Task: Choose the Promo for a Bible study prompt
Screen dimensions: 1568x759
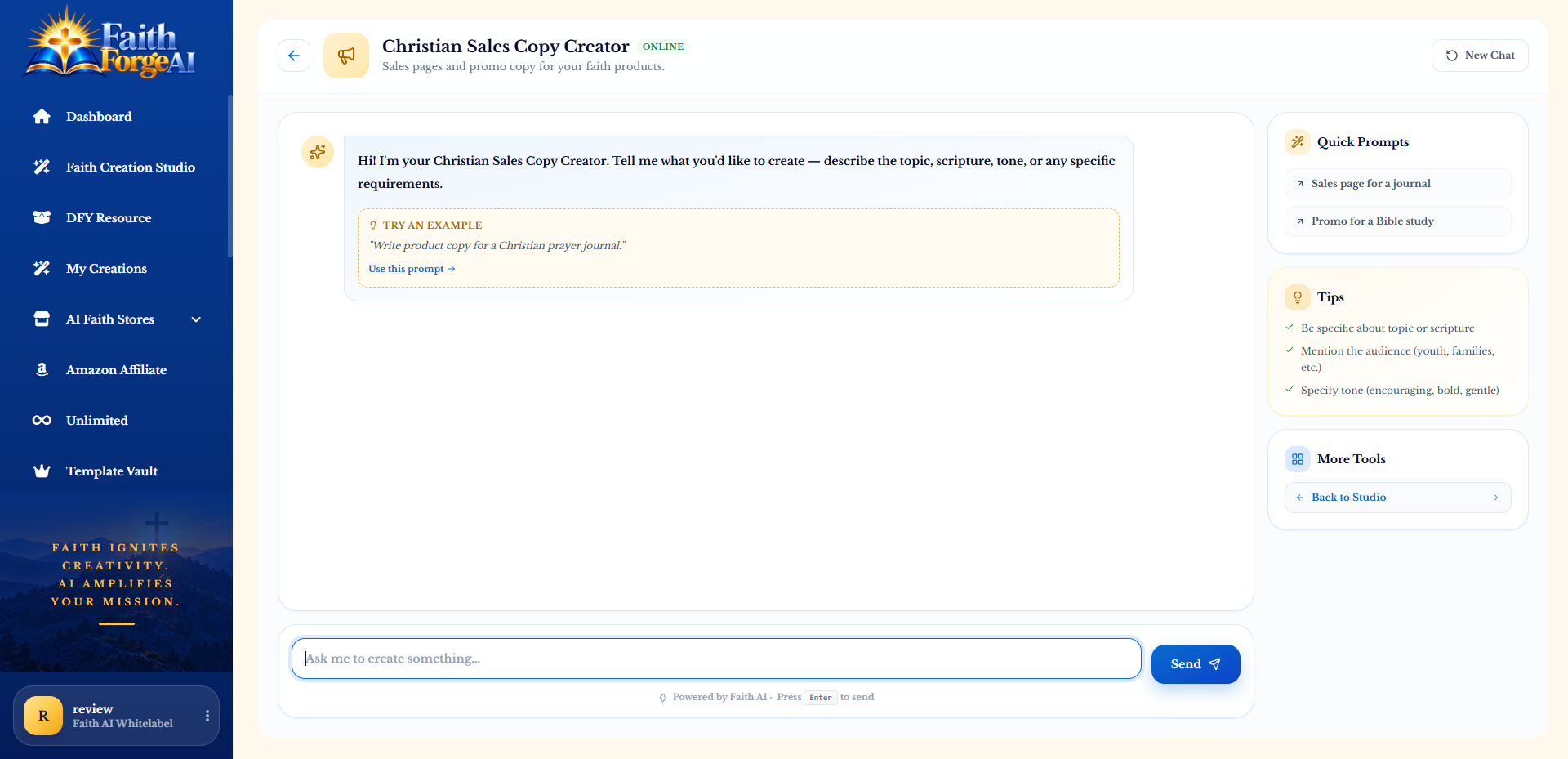Action: (1398, 221)
